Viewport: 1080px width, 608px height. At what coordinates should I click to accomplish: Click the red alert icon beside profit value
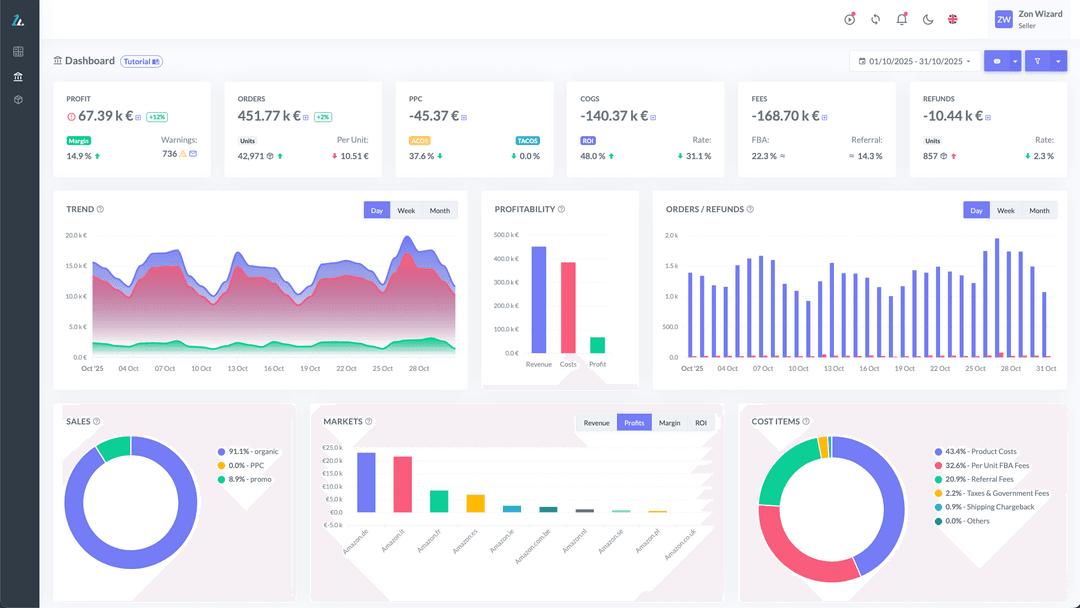[71, 117]
